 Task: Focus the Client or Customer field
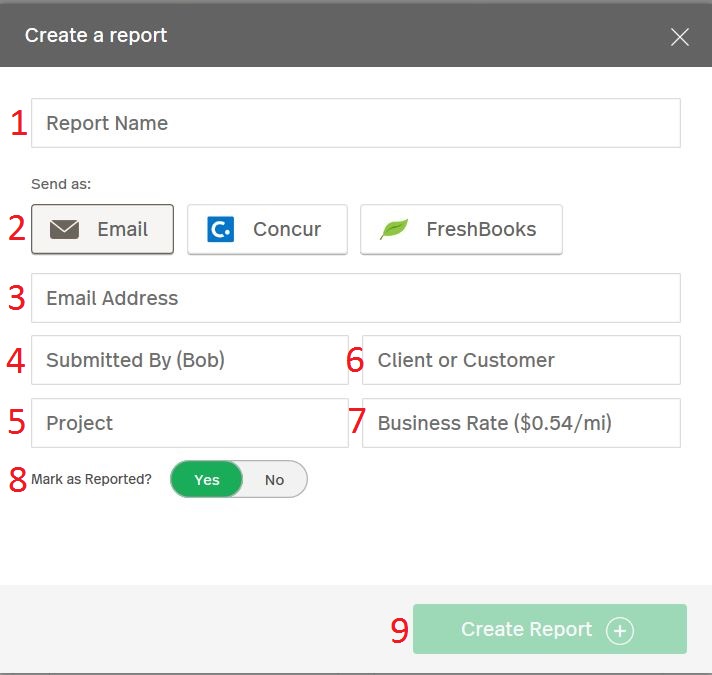521,360
